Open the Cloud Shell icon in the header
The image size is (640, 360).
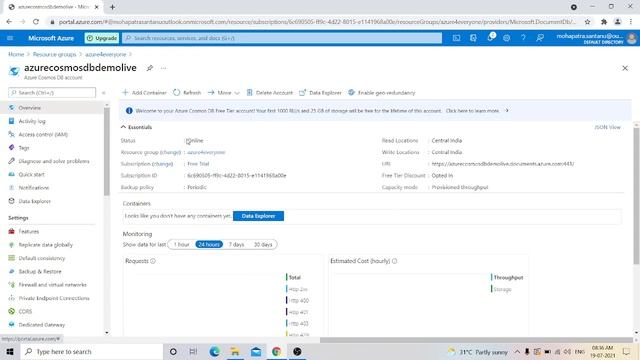[x=456, y=38]
